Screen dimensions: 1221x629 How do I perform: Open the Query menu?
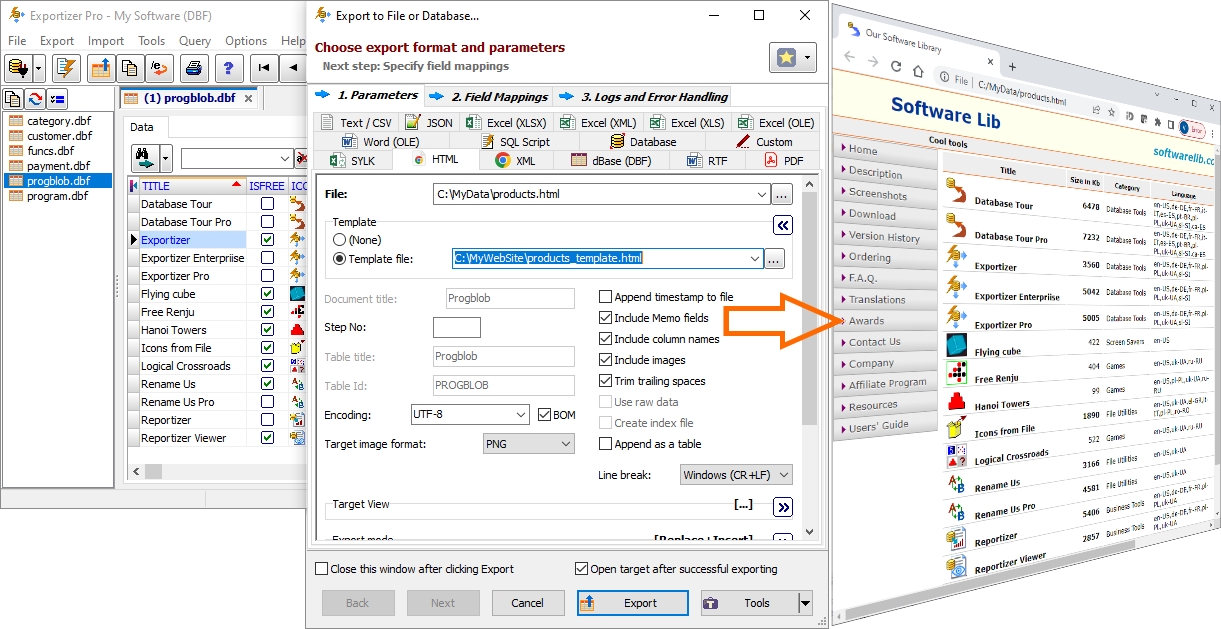click(195, 41)
